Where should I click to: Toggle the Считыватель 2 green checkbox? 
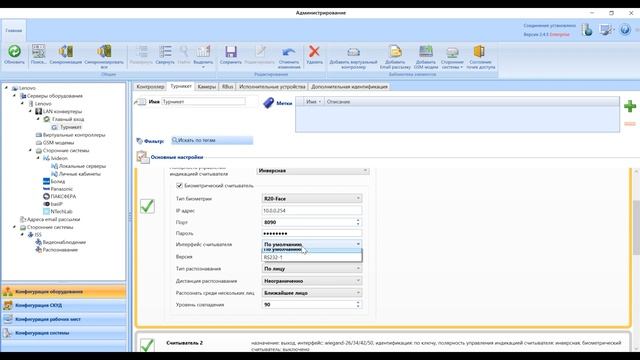tap(147, 345)
